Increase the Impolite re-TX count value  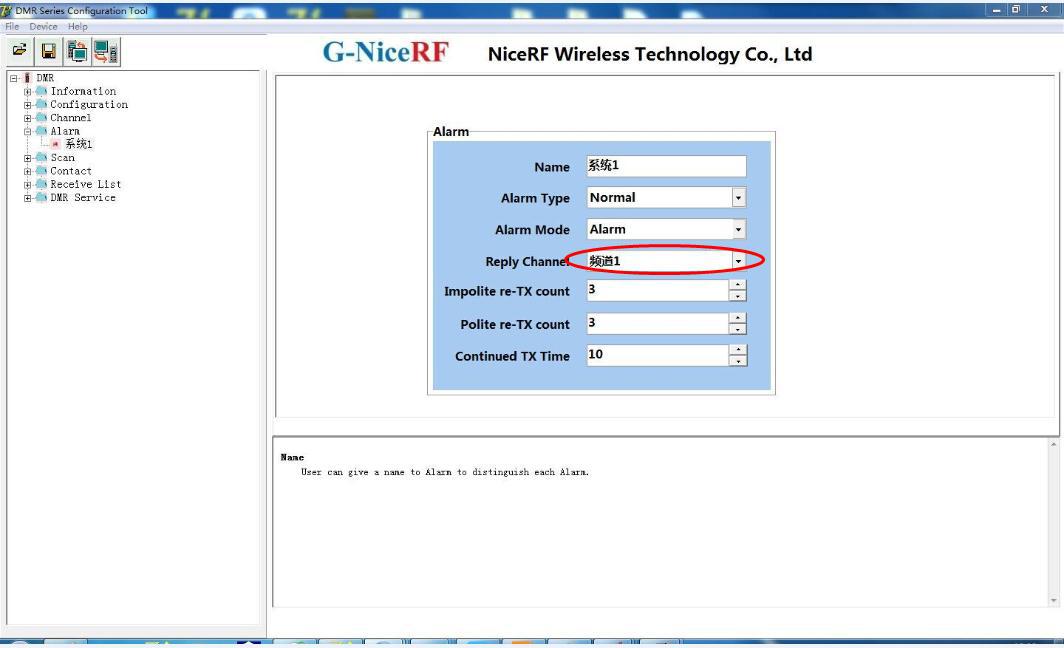[x=738, y=286]
